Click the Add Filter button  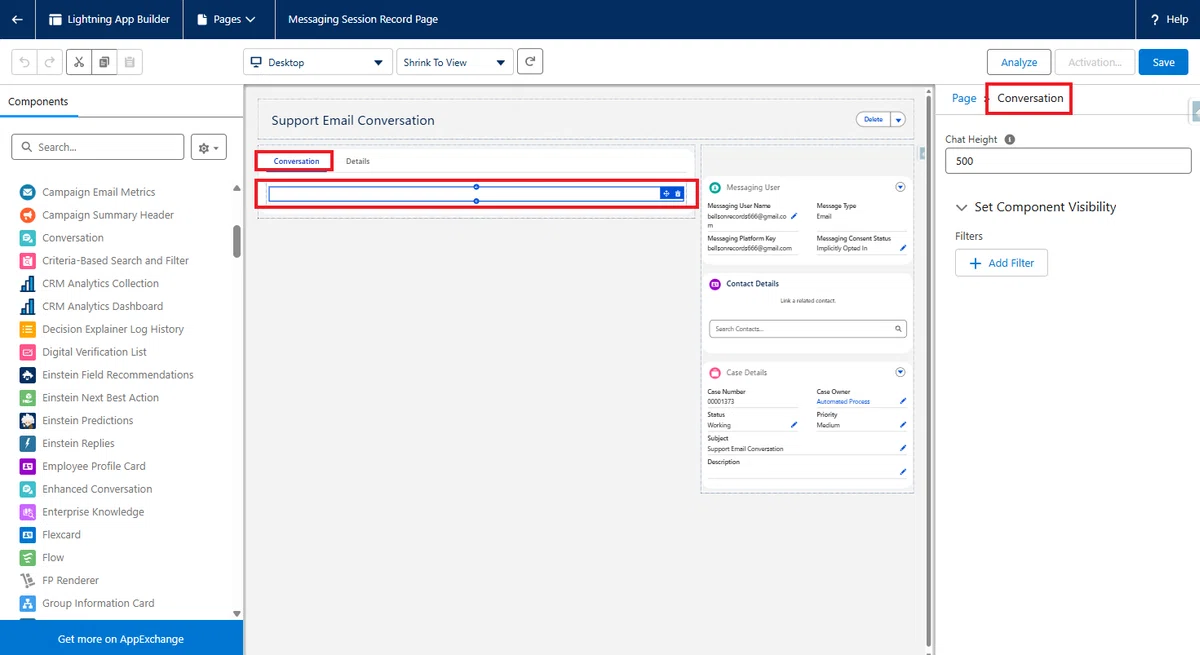click(1001, 263)
